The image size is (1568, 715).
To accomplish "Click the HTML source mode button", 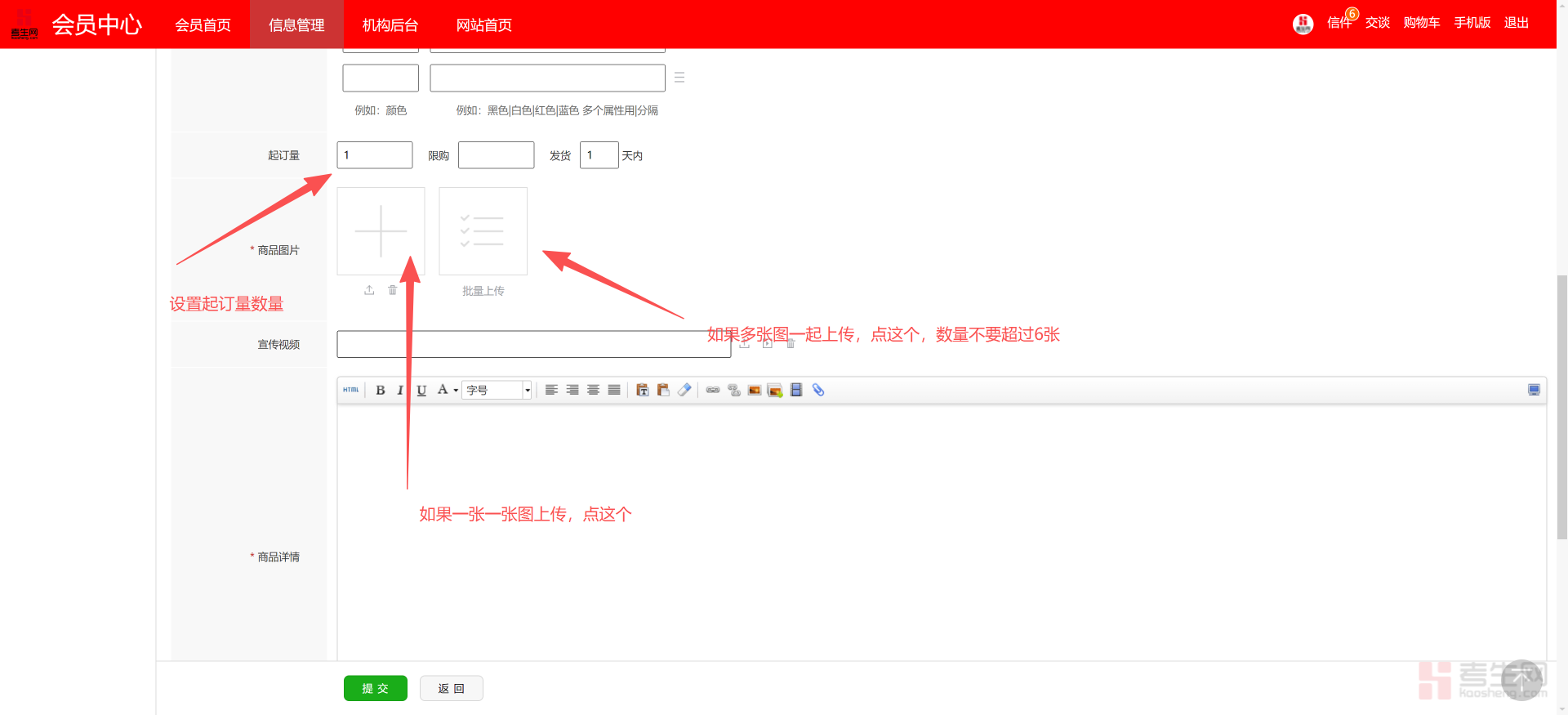I will [x=351, y=390].
